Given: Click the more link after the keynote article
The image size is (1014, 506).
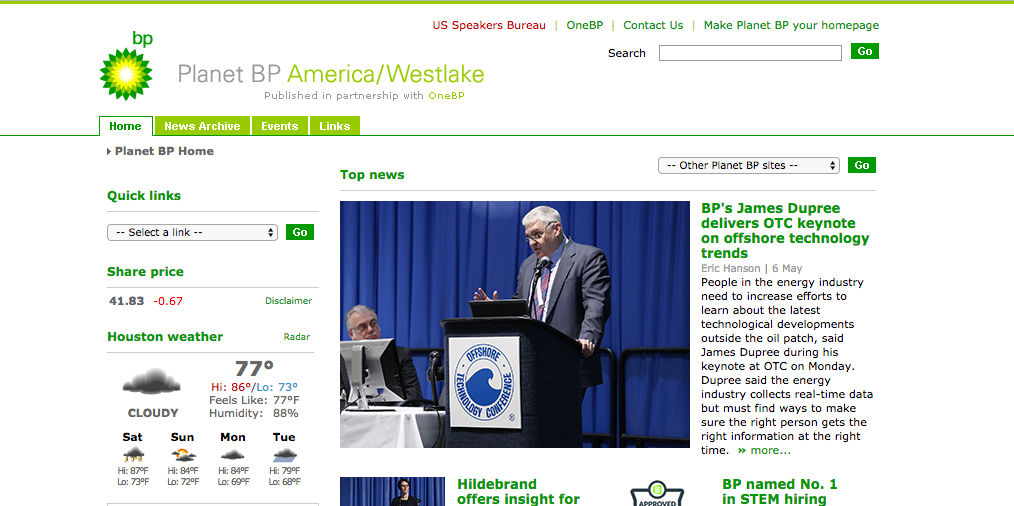Looking at the screenshot, I should 764,450.
